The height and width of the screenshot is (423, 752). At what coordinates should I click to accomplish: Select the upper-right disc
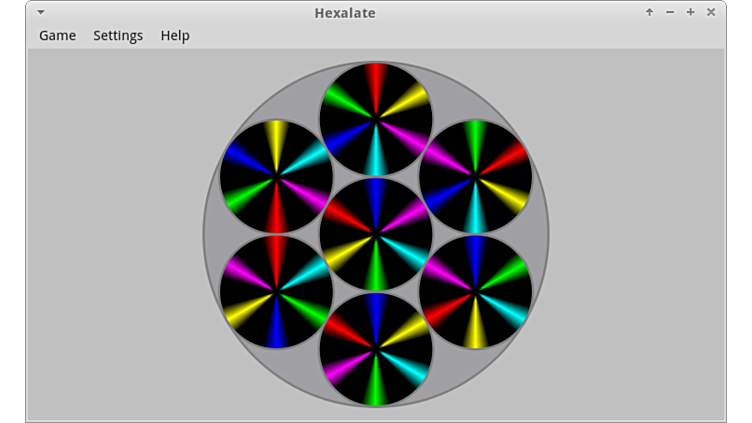(476, 177)
